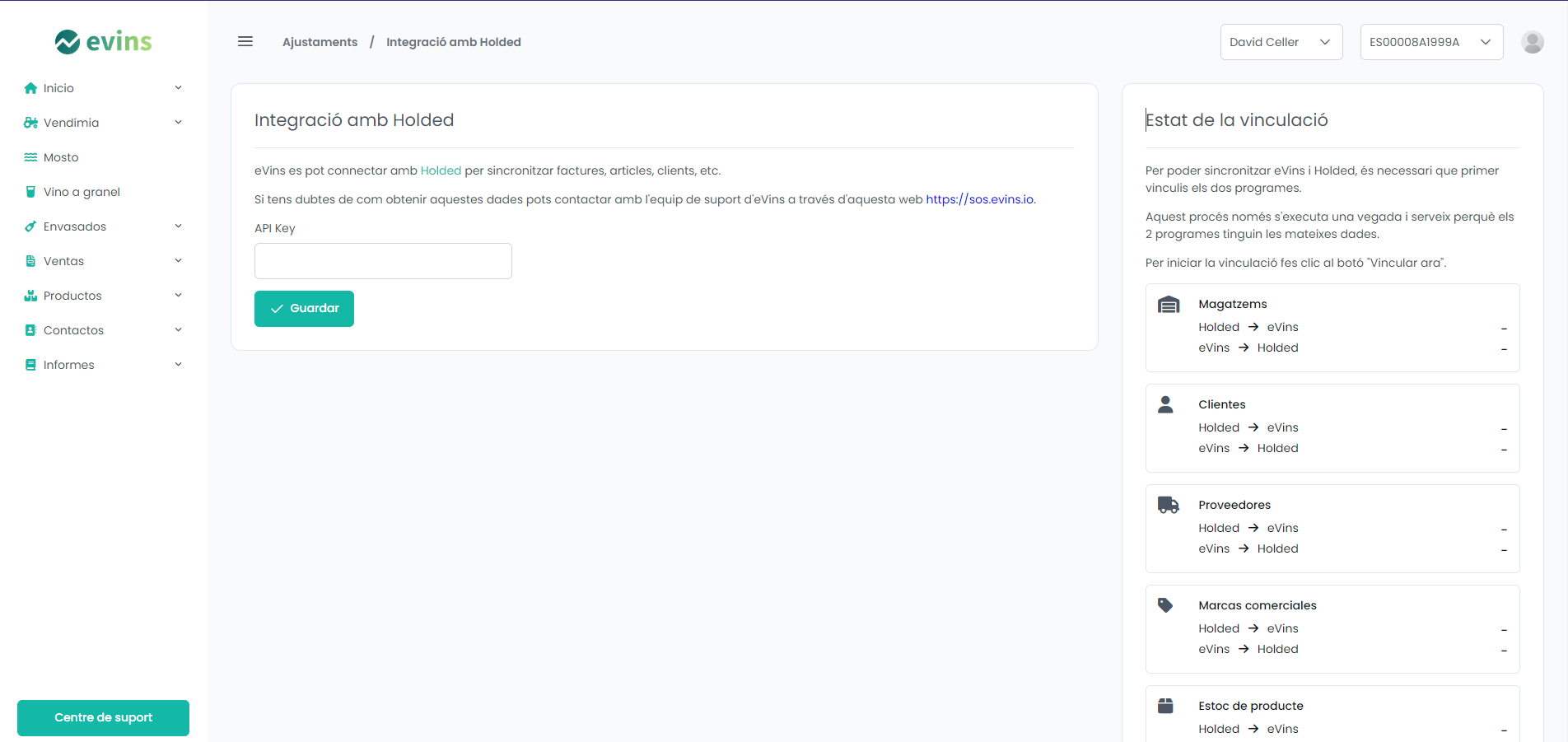Open the ES00008A1999A dropdown

point(1431,42)
